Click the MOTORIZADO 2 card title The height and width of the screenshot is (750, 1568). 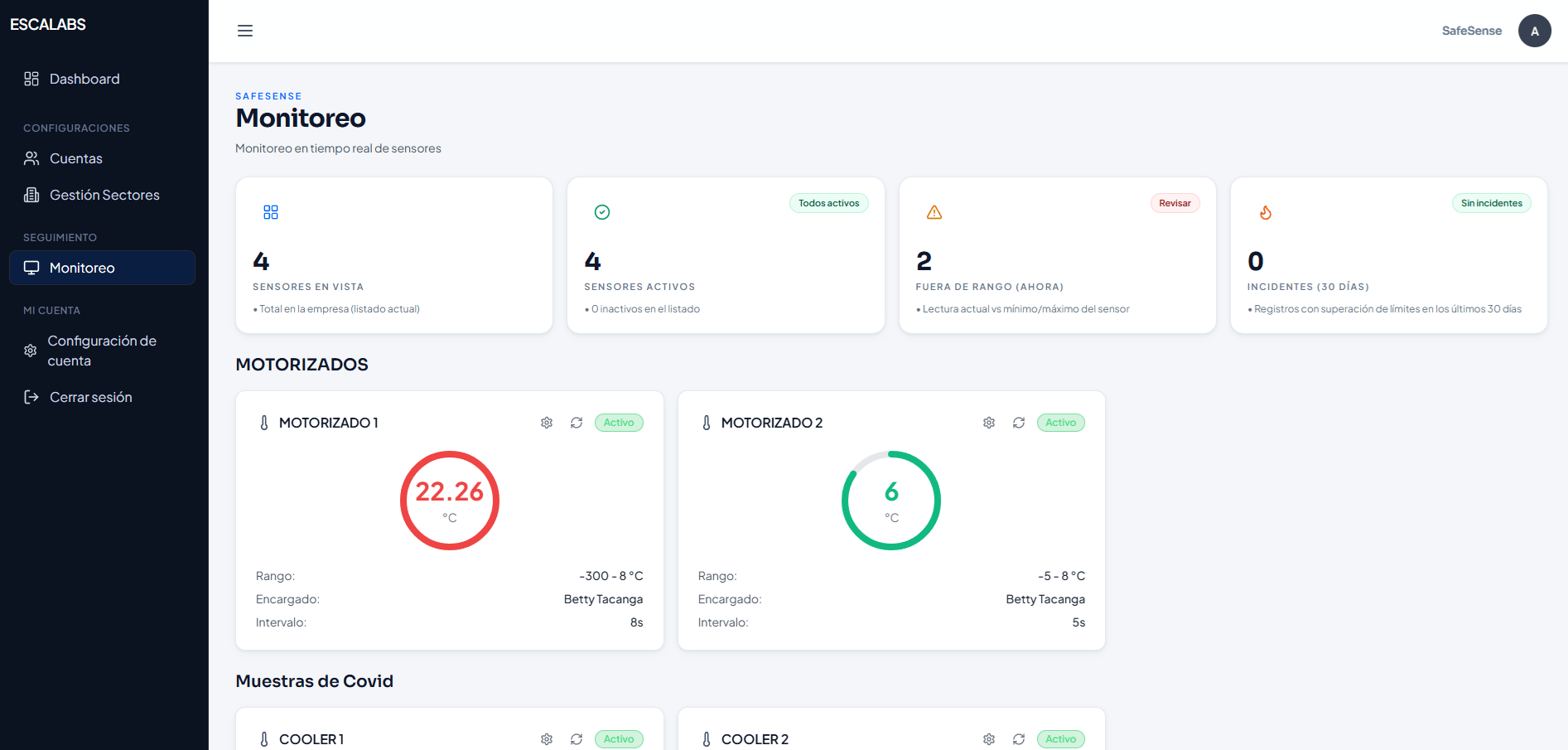772,423
